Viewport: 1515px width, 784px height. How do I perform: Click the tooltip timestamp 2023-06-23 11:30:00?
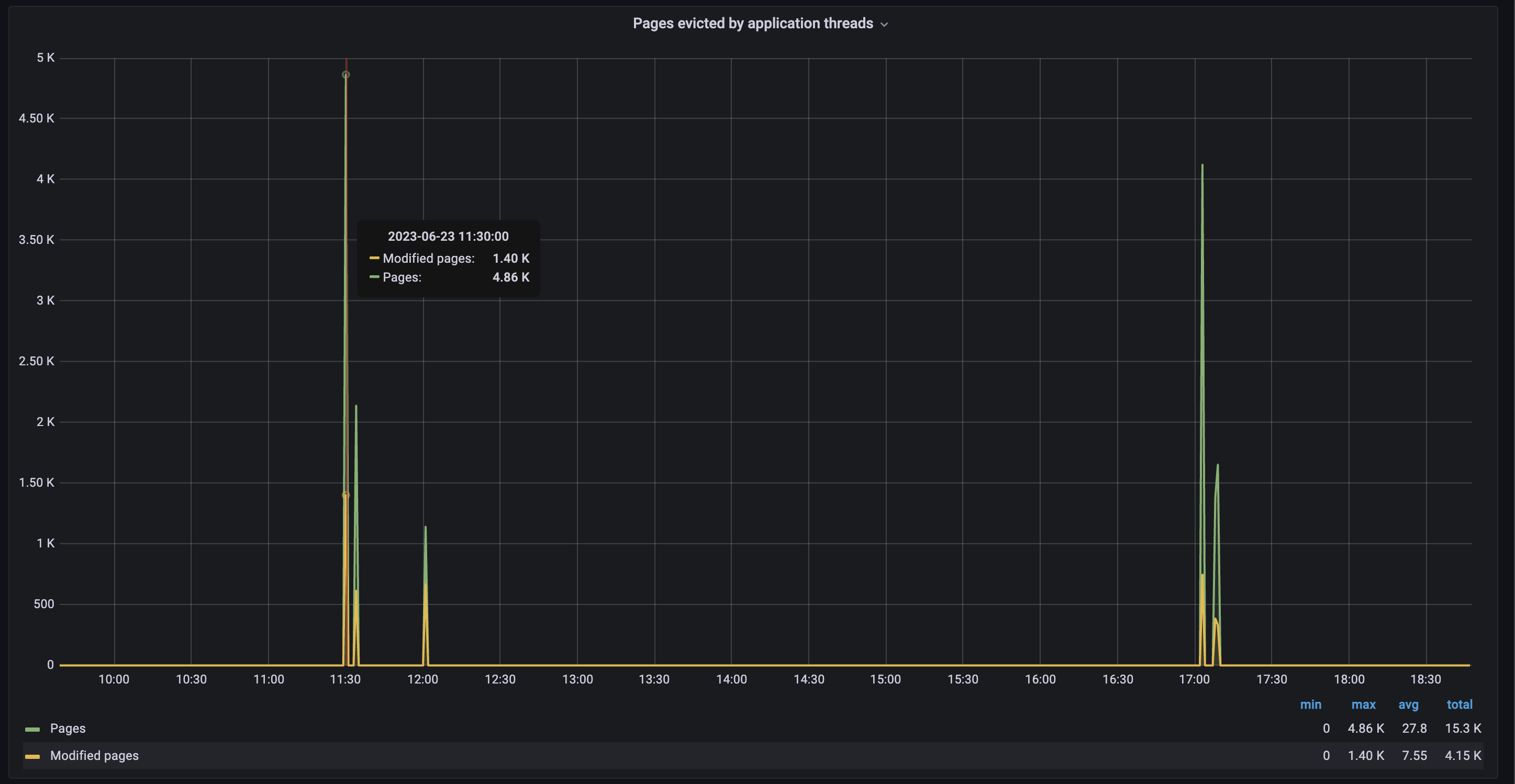448,237
